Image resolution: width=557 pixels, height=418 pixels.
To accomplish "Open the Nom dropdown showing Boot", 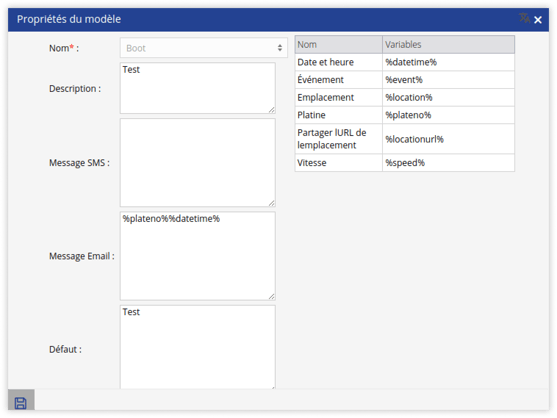I will (204, 48).
